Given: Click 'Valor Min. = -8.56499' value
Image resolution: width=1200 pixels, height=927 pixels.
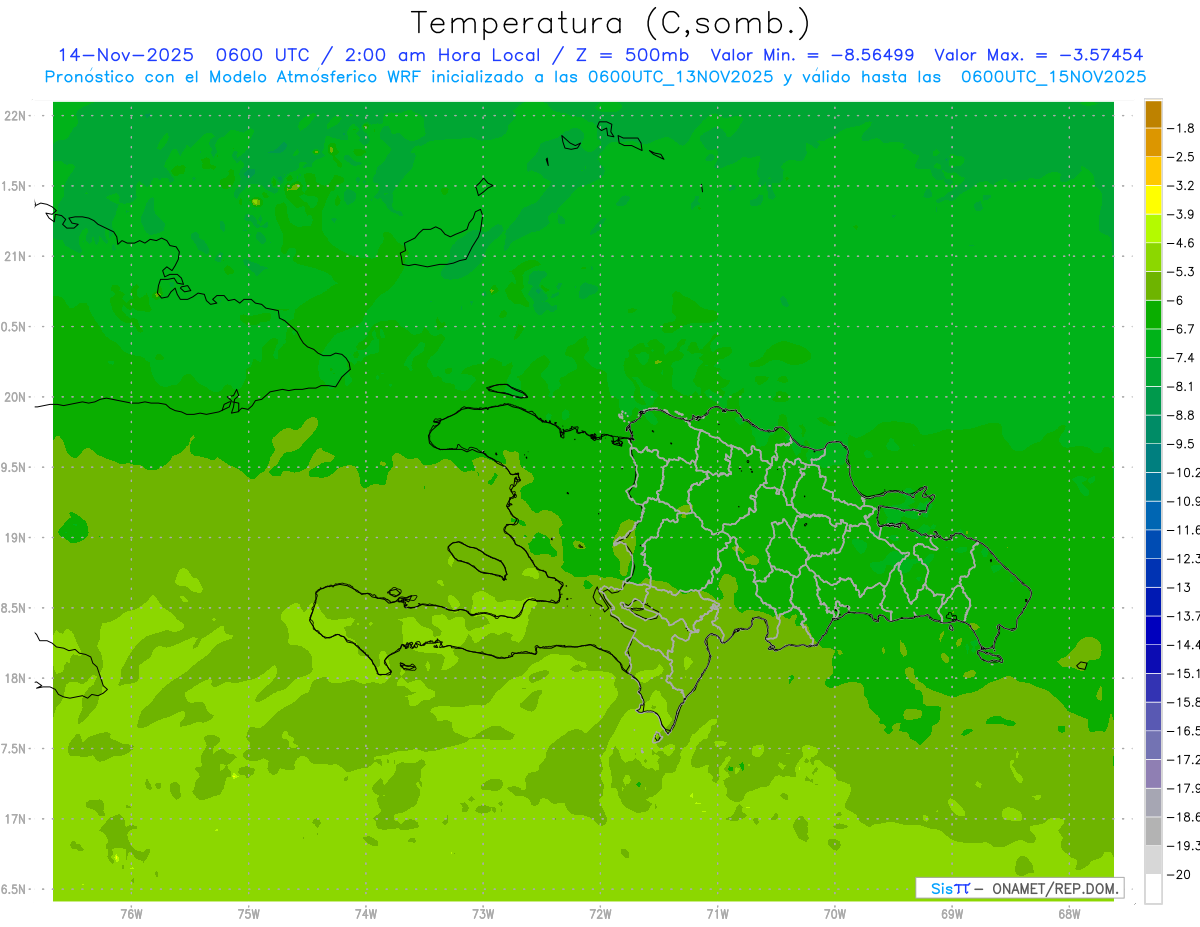Looking at the screenshot, I should click(x=812, y=55).
